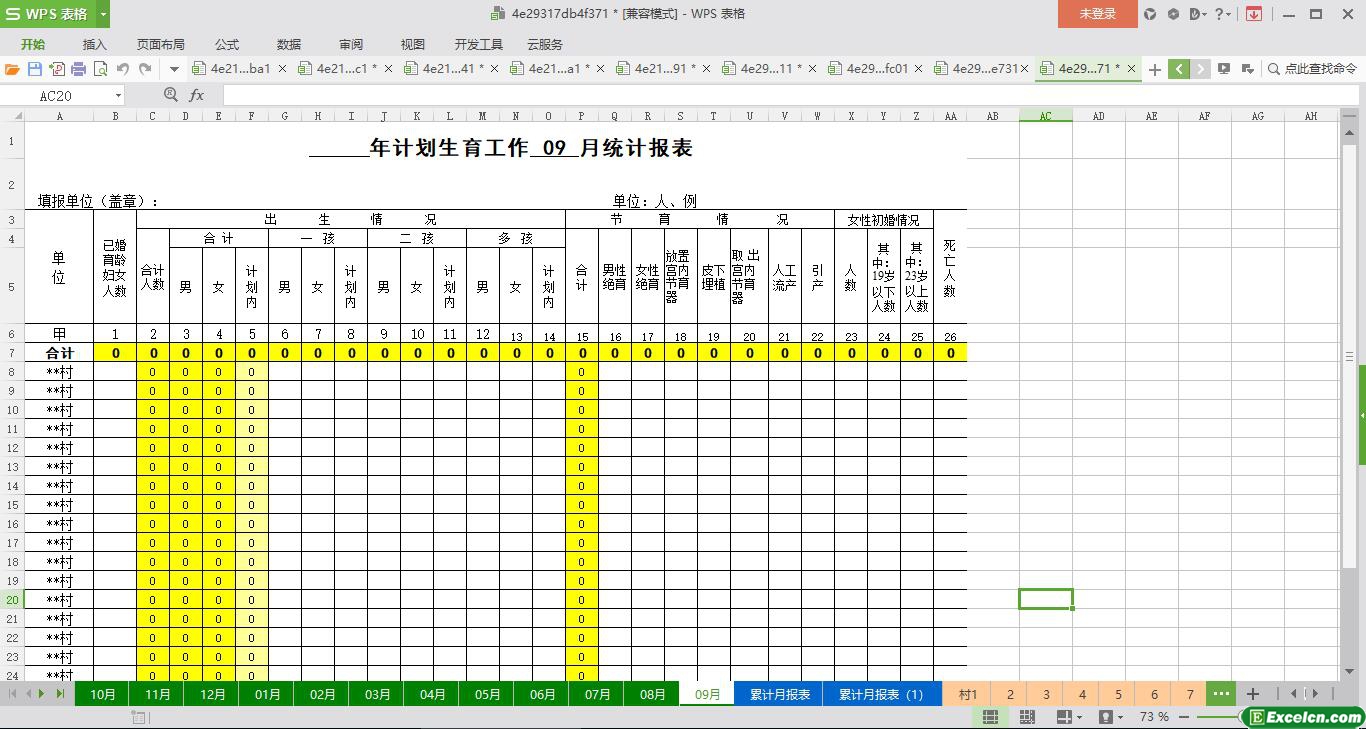Open the 开始 ribbon tab
Screen dimensions: 1366x729
[x=33, y=45]
